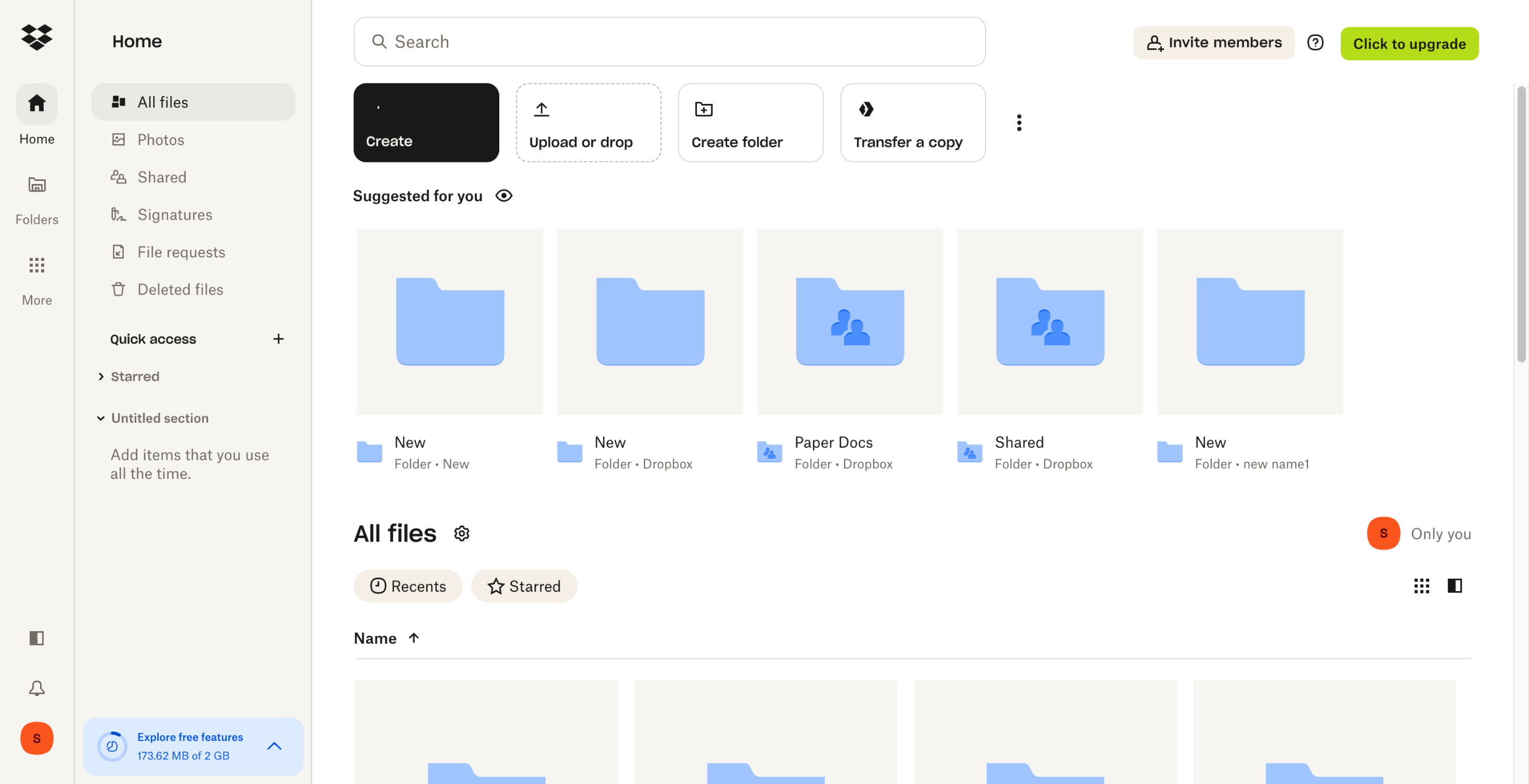Expand Explore free features chevron
The height and width of the screenshot is (784, 1529).
click(x=274, y=746)
